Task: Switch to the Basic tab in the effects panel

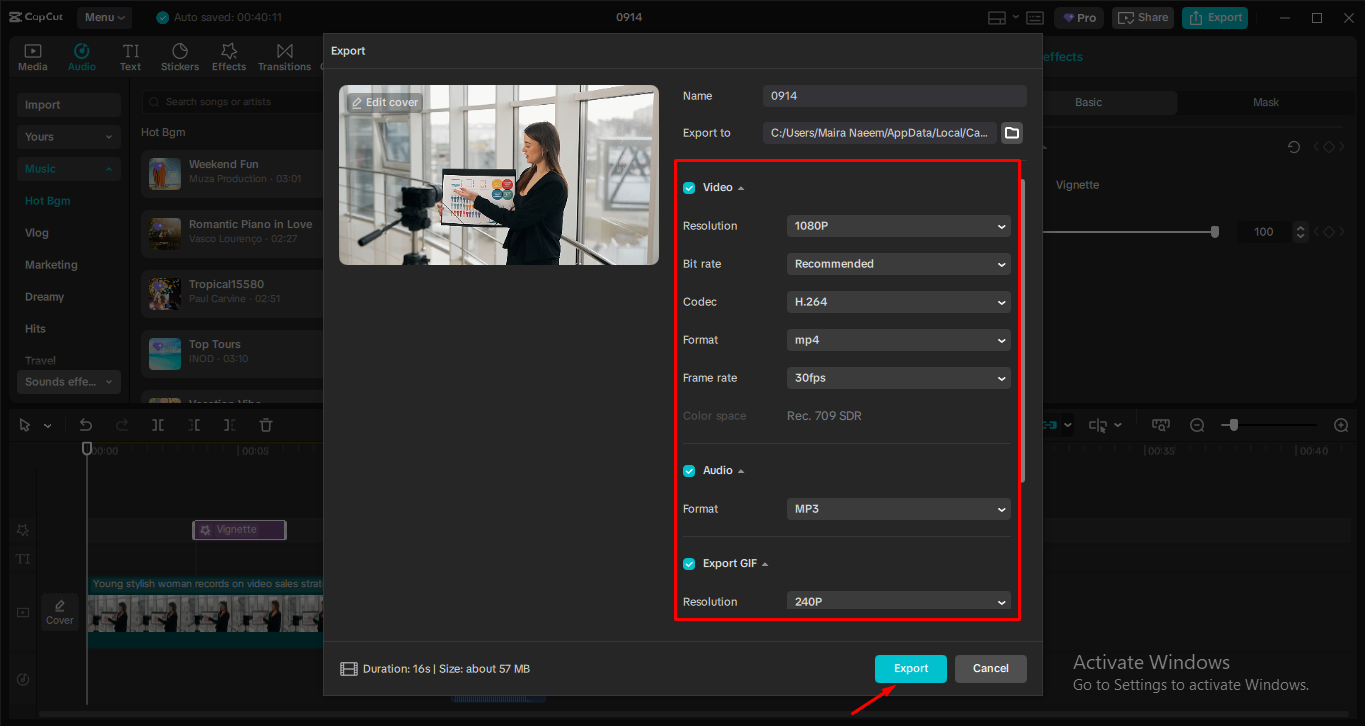Action: coord(1089,102)
